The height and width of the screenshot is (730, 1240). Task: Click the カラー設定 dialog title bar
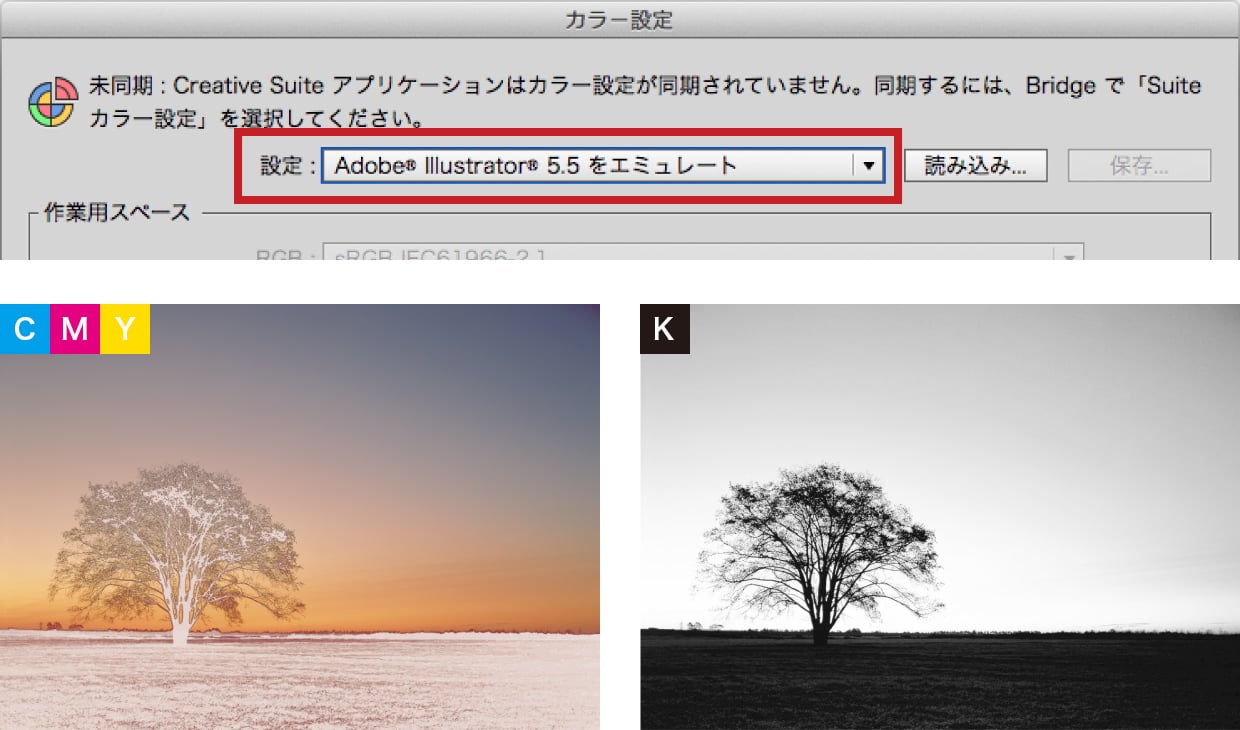point(620,19)
